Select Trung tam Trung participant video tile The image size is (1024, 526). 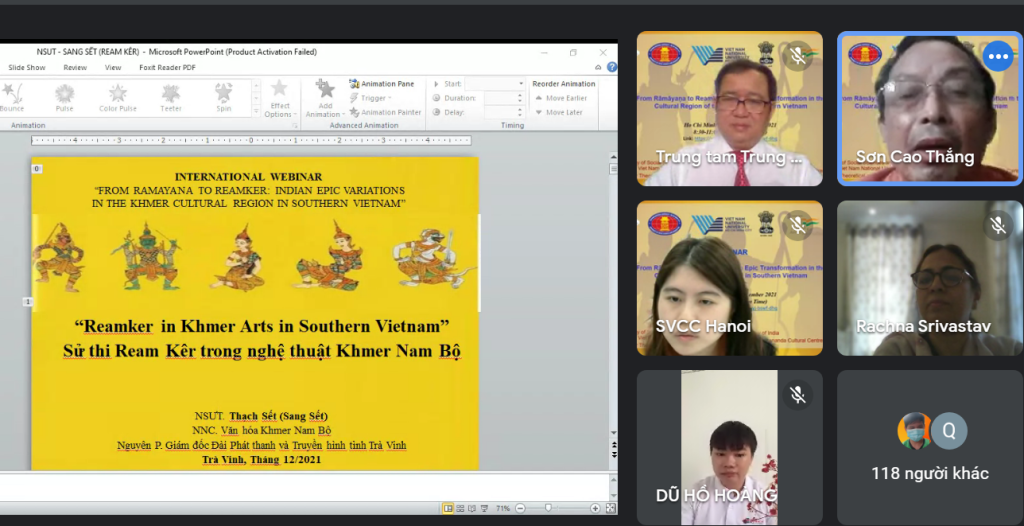pos(729,108)
